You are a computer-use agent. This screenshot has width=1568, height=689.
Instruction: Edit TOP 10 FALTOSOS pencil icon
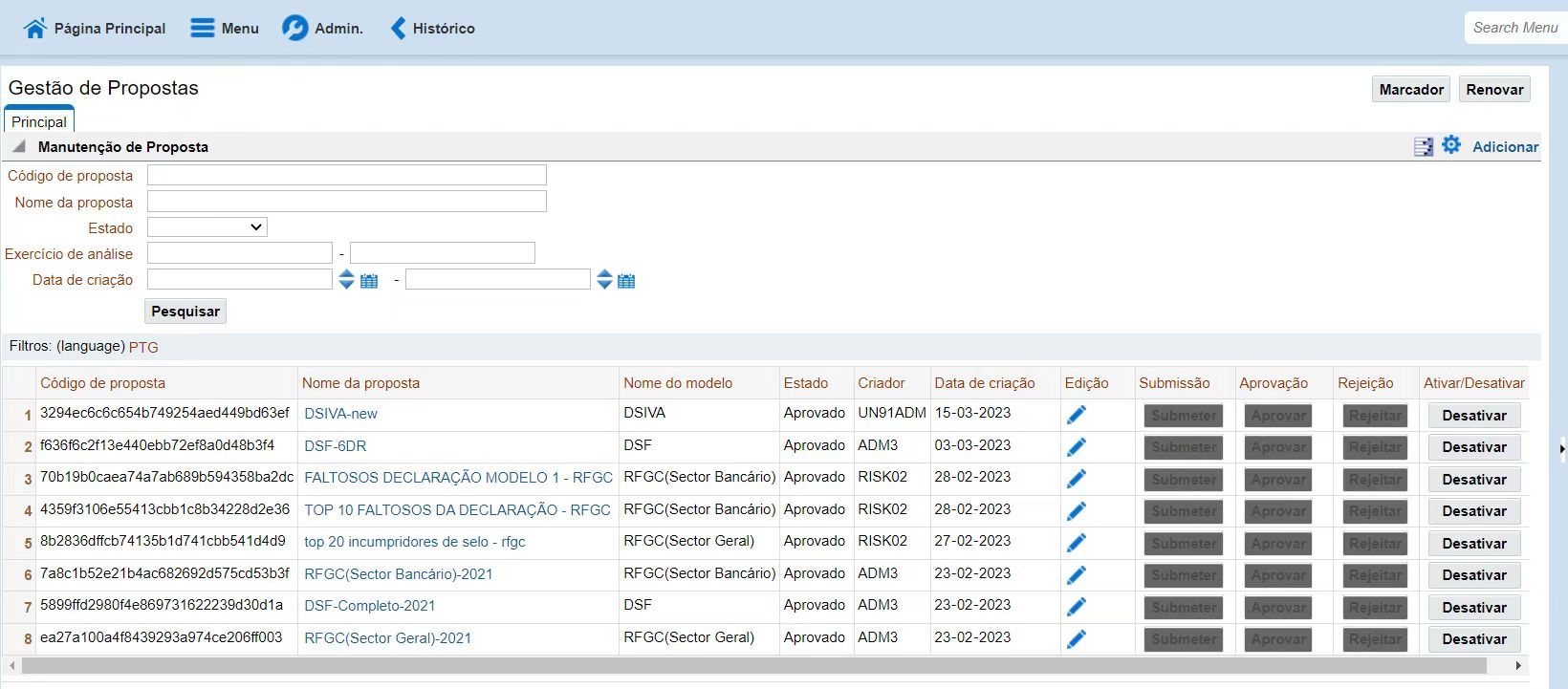[1077, 510]
